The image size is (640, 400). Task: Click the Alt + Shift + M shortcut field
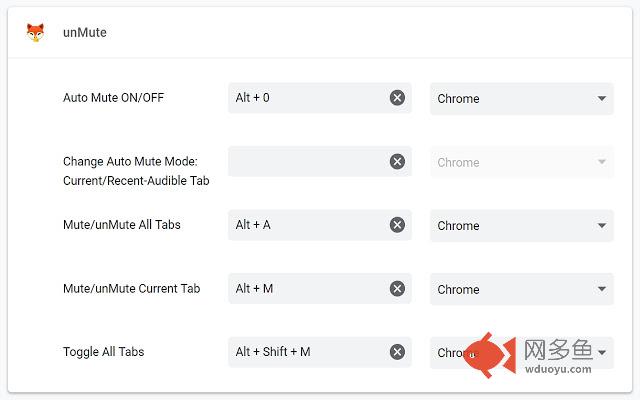click(305, 352)
